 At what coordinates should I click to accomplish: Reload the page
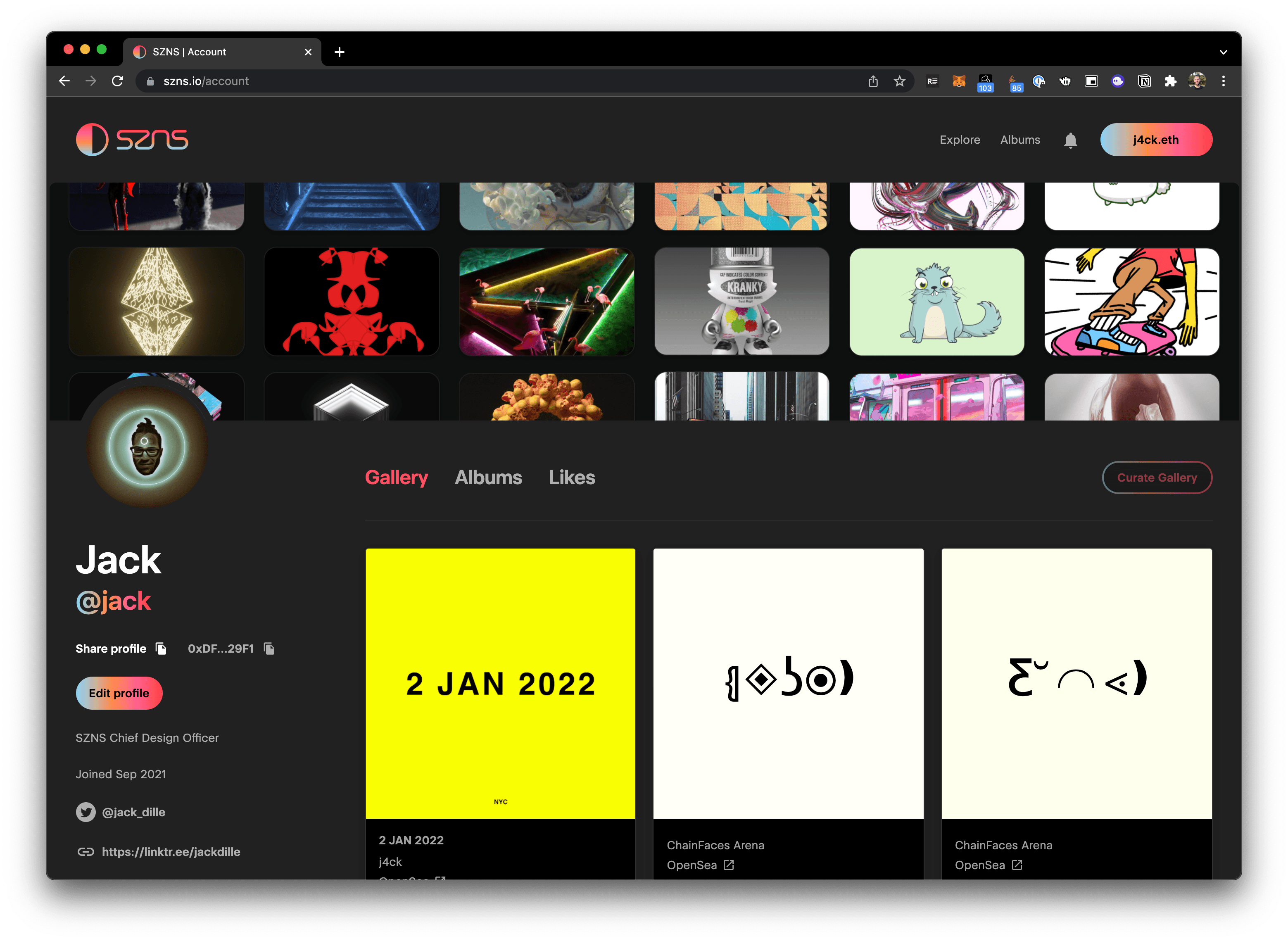click(117, 81)
